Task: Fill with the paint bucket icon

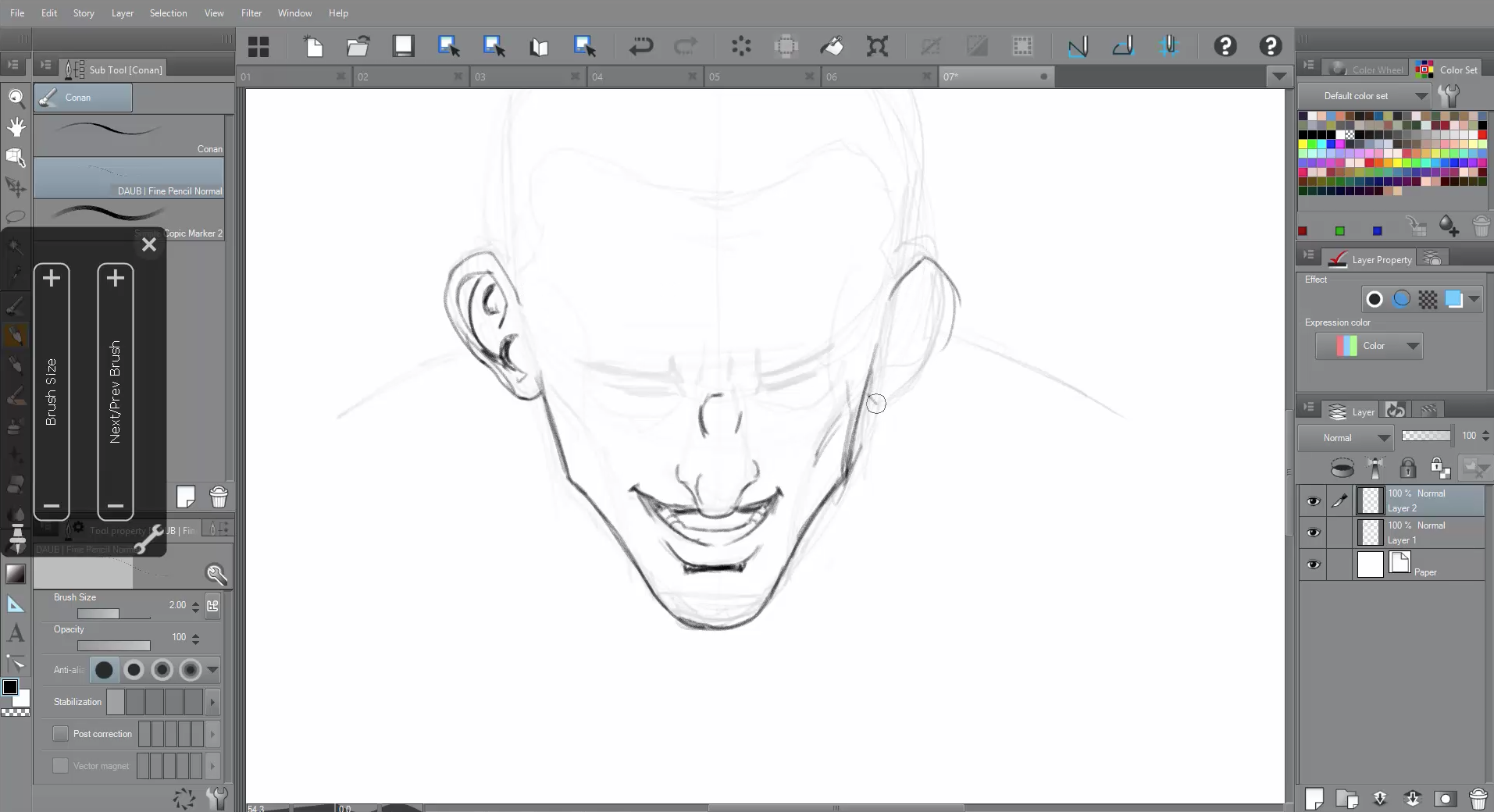Action: pos(832,47)
